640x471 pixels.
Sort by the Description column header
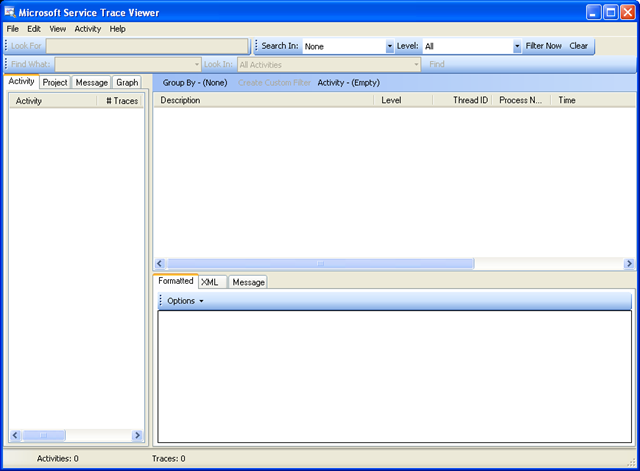[x=264, y=100]
